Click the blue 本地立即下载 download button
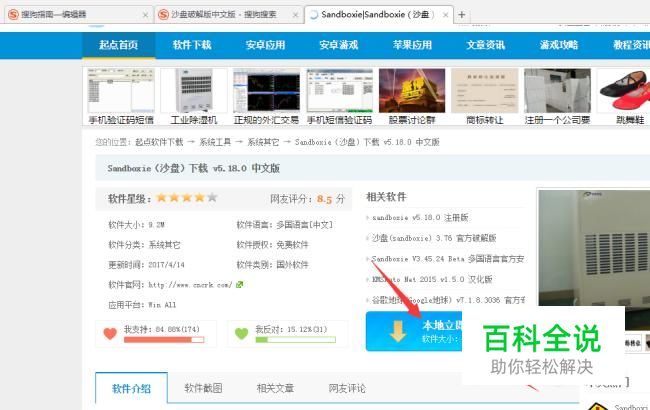 tap(414, 331)
